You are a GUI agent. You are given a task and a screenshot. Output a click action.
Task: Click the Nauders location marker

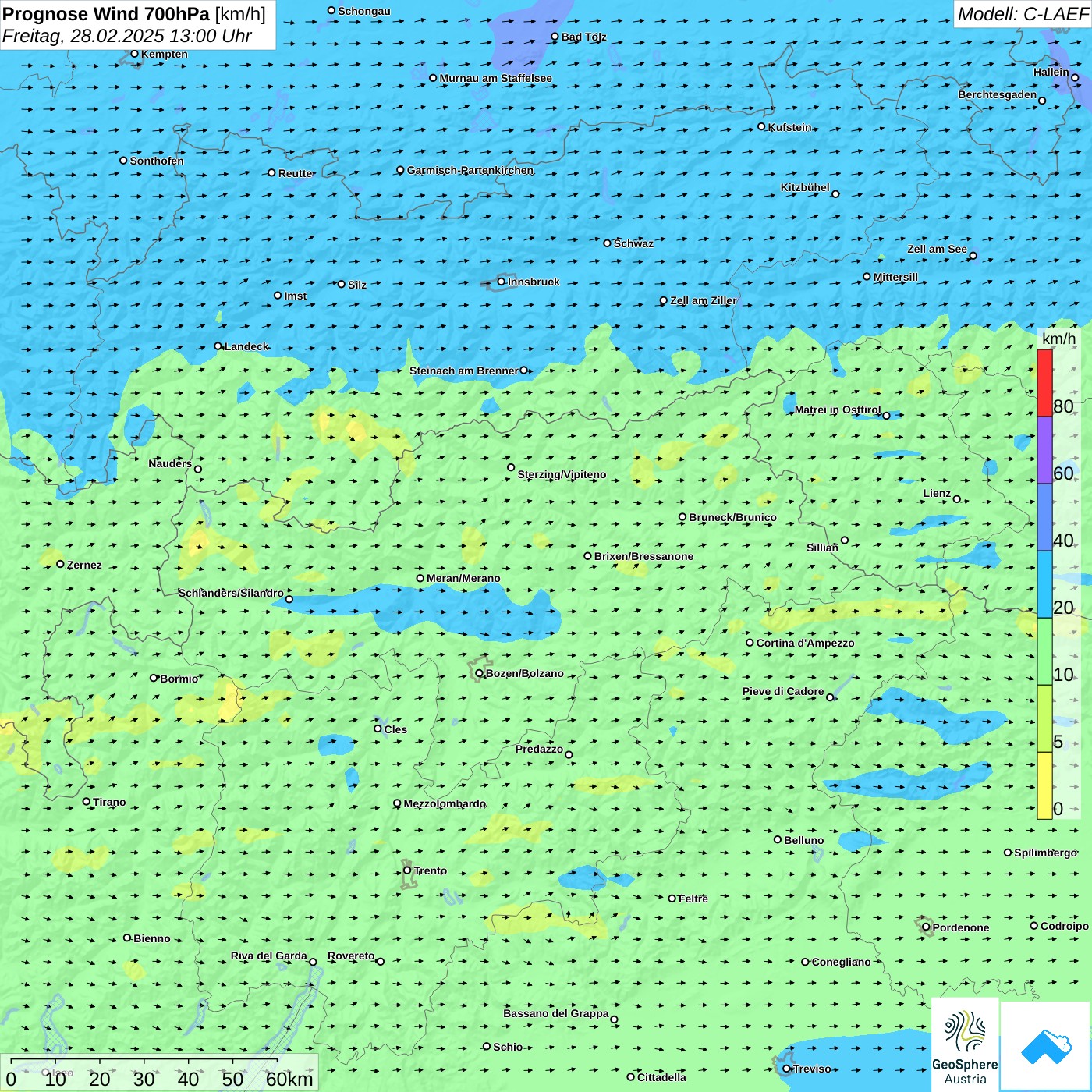coord(197,469)
